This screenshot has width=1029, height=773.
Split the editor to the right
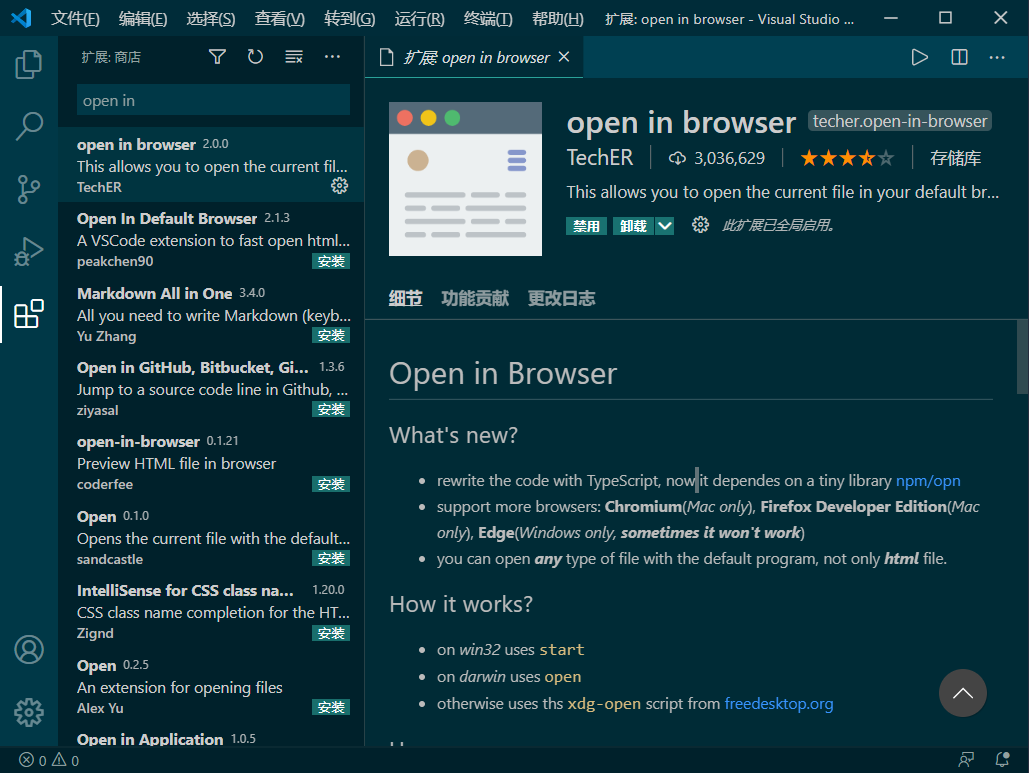click(x=959, y=57)
